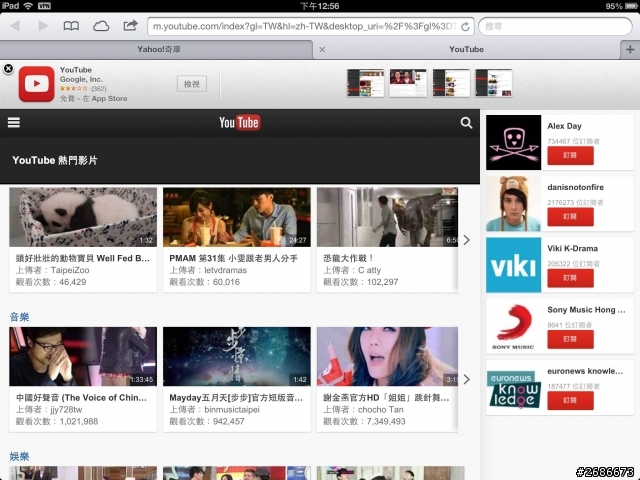Click uploader text TaipeiZoo
640x480 pixels.
(70, 270)
